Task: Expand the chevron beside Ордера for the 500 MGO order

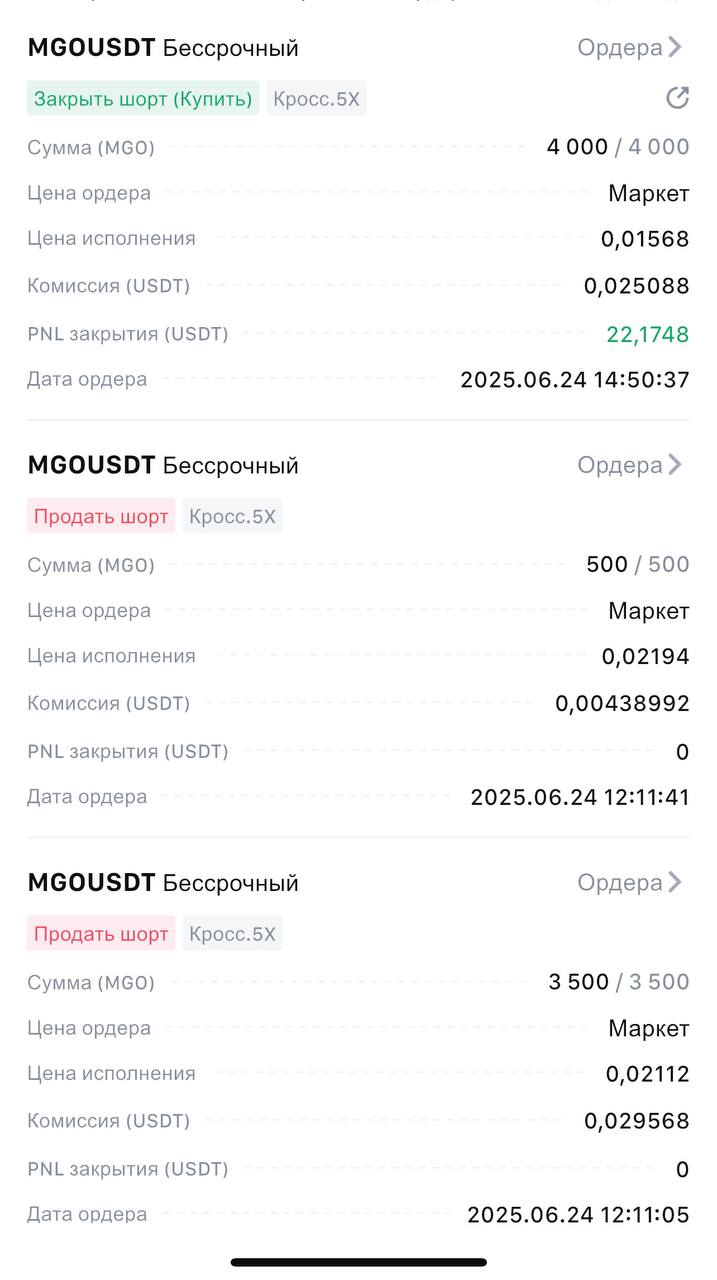Action: [676, 465]
